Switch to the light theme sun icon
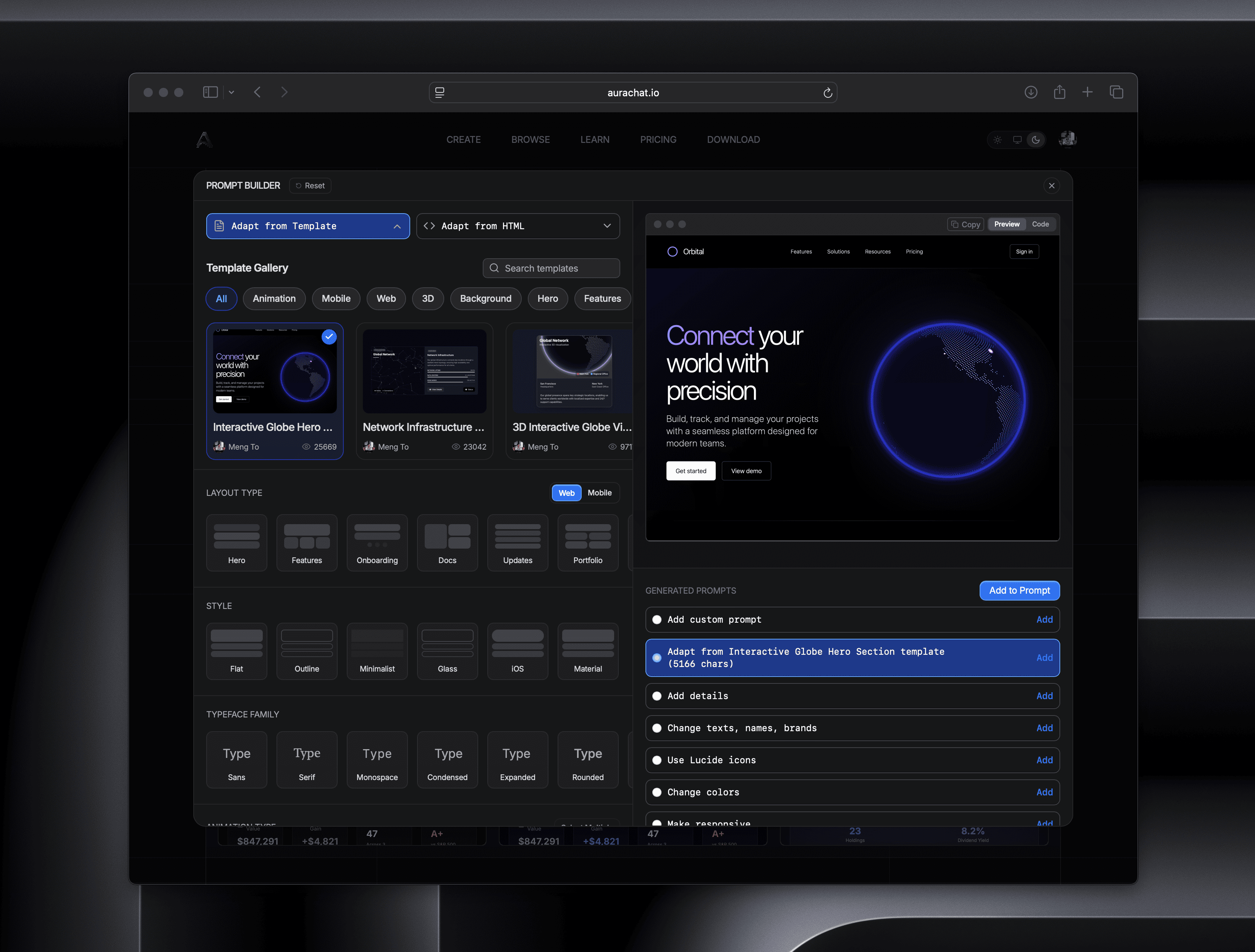Image resolution: width=1255 pixels, height=952 pixels. [998, 139]
